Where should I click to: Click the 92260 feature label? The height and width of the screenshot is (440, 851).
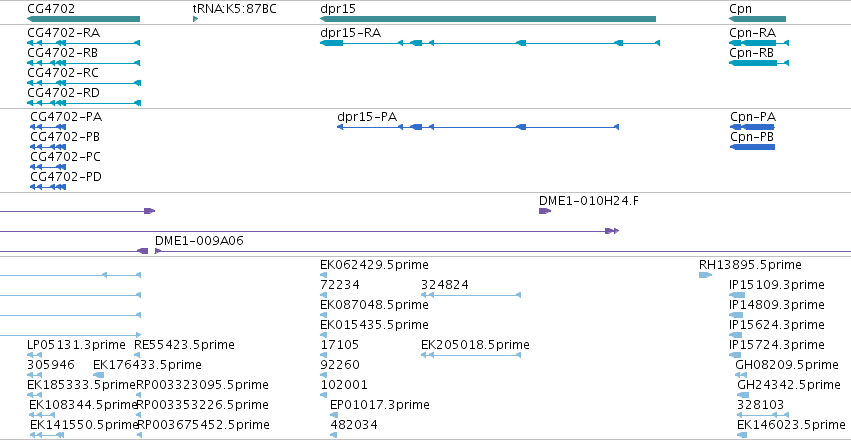tap(340, 365)
